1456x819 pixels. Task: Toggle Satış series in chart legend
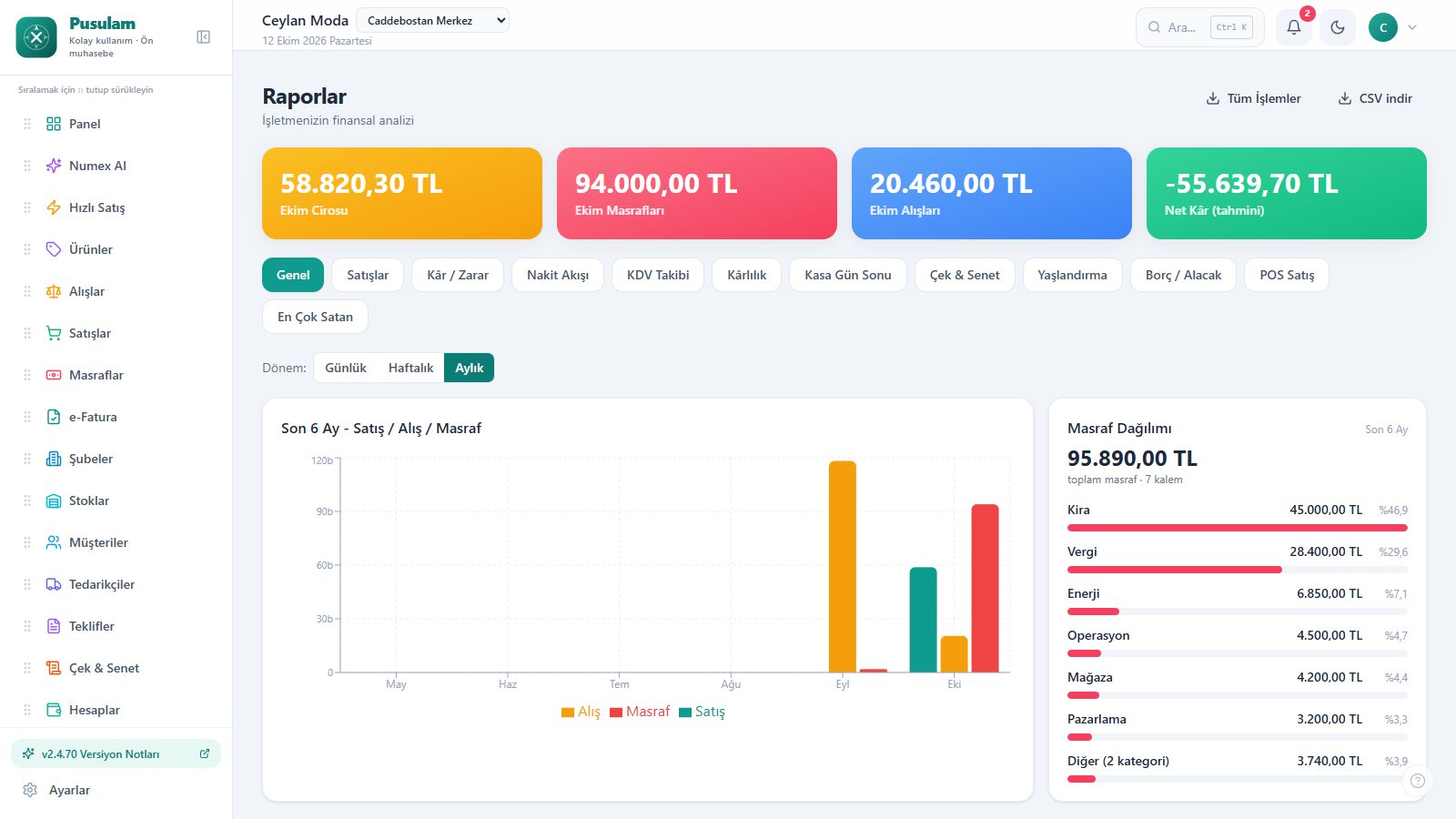[x=703, y=712]
